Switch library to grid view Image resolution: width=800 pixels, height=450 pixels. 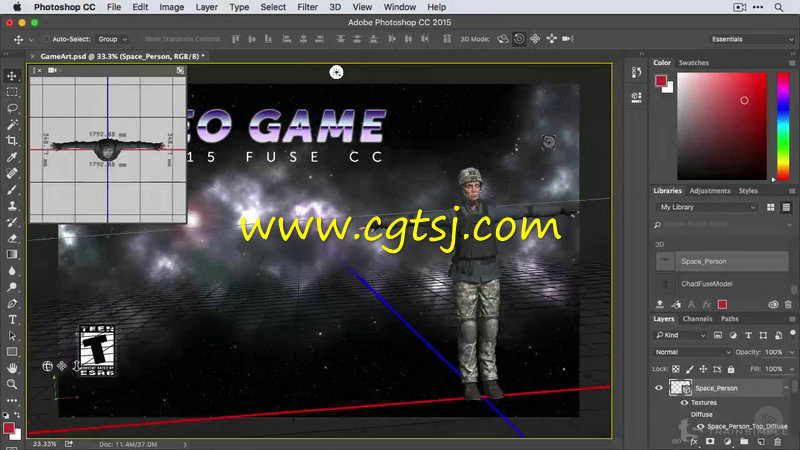pyautogui.click(x=770, y=207)
